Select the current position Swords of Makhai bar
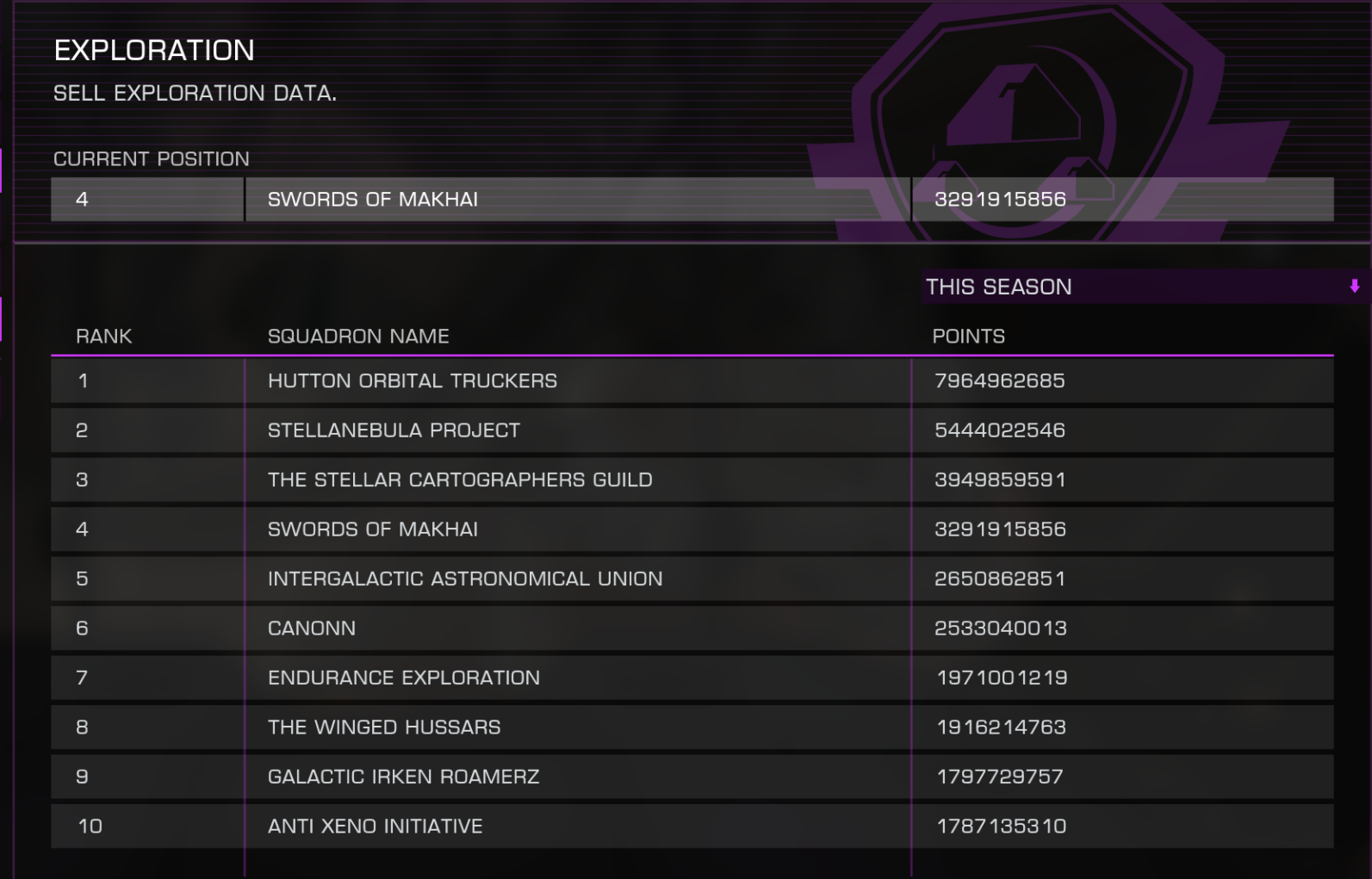Screen dimensions: 1372x879 pyautogui.click(x=692, y=200)
